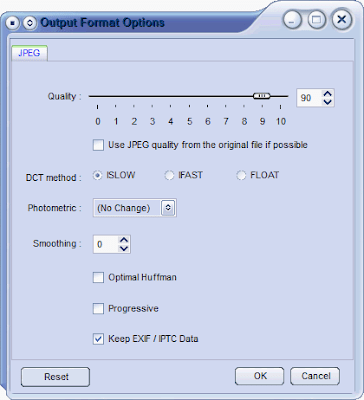Maximize the Output Format Options window

[x=317, y=20]
